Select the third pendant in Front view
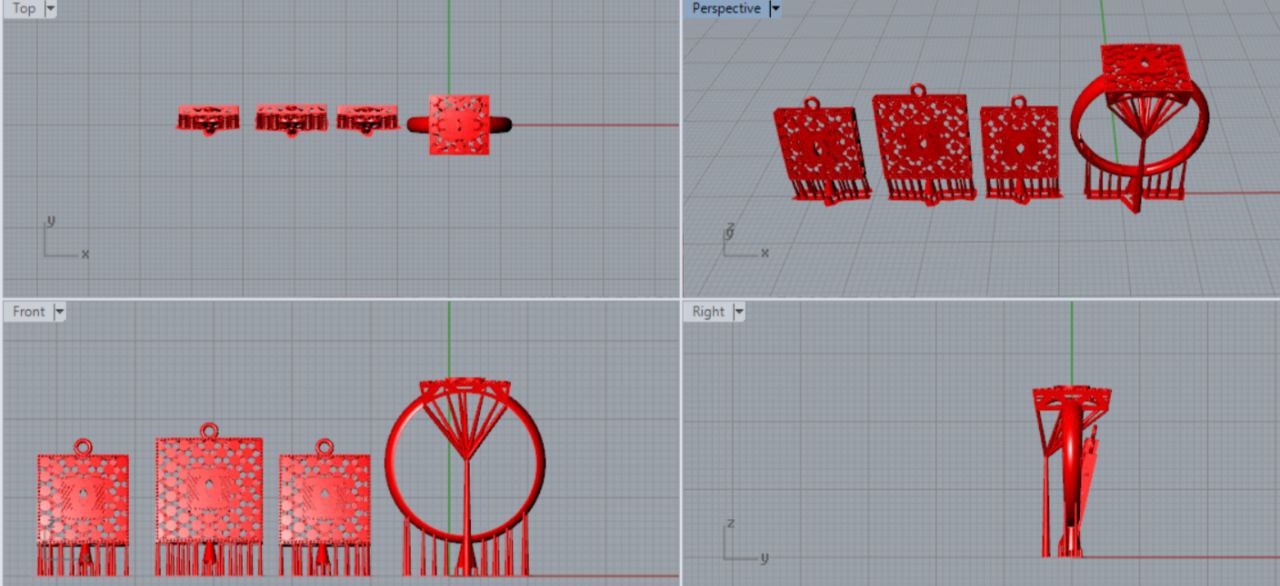 click(324, 506)
